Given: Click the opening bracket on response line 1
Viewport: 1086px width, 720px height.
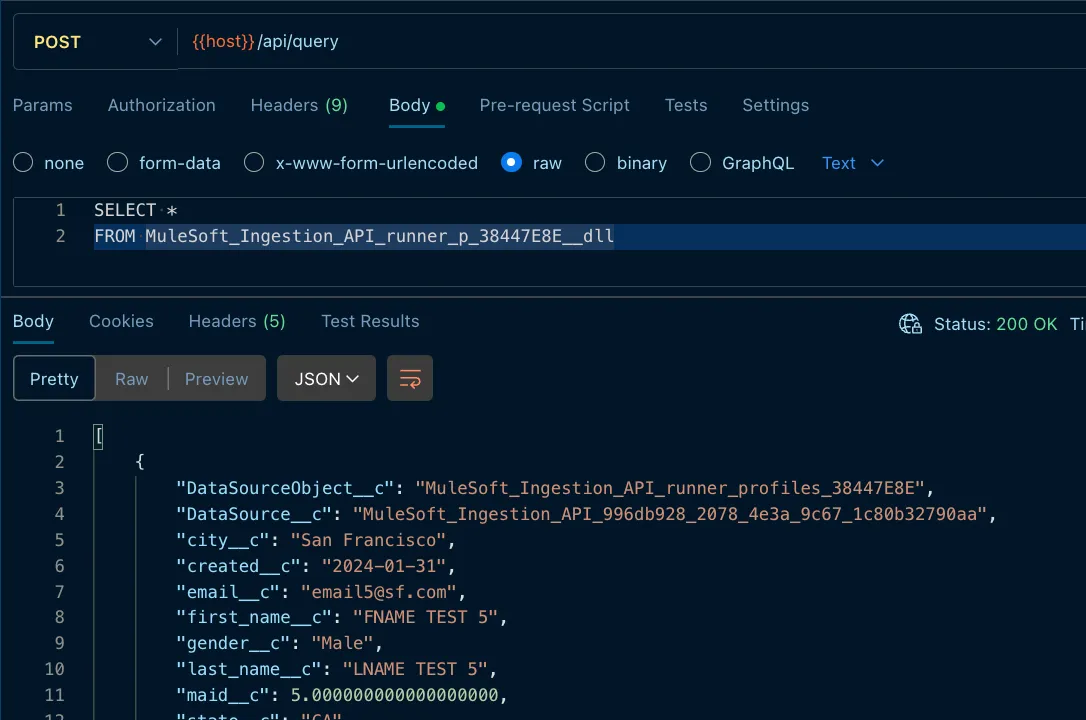Looking at the screenshot, I should point(98,436).
